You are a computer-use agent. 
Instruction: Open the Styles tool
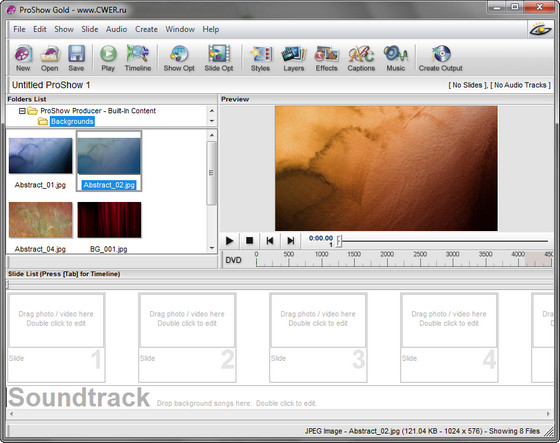pos(260,58)
